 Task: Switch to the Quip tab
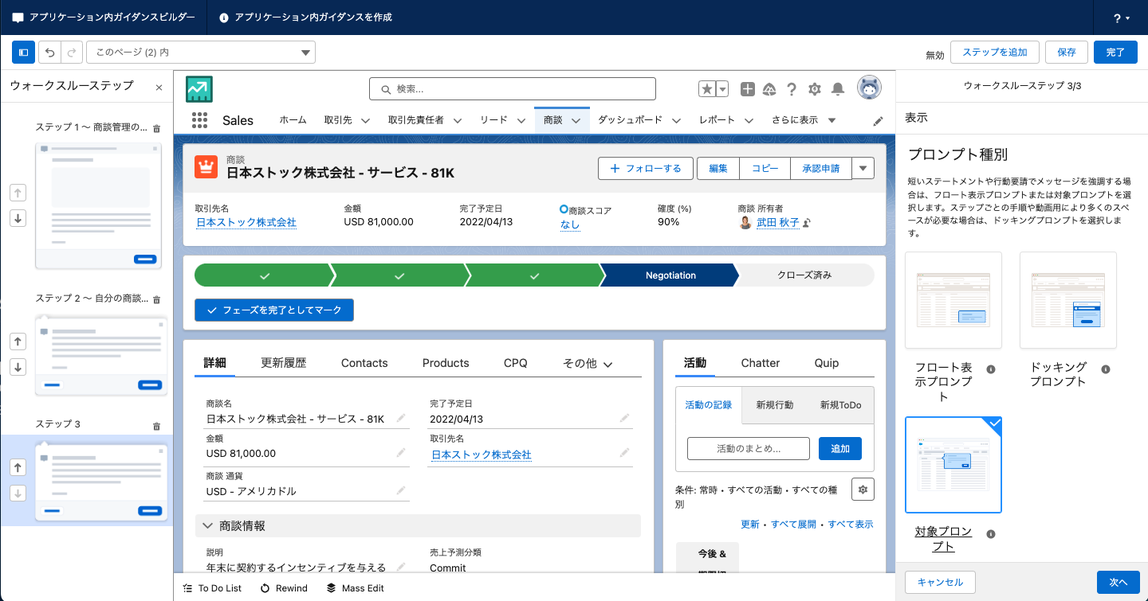point(827,363)
